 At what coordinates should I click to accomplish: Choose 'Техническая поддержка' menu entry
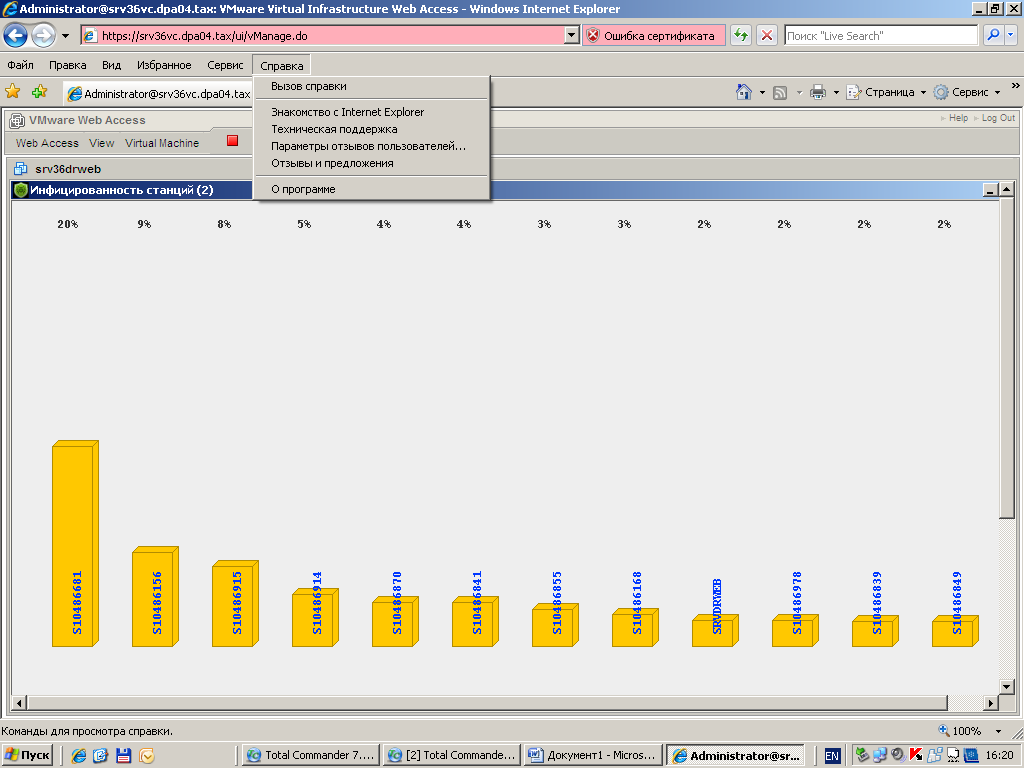334,129
